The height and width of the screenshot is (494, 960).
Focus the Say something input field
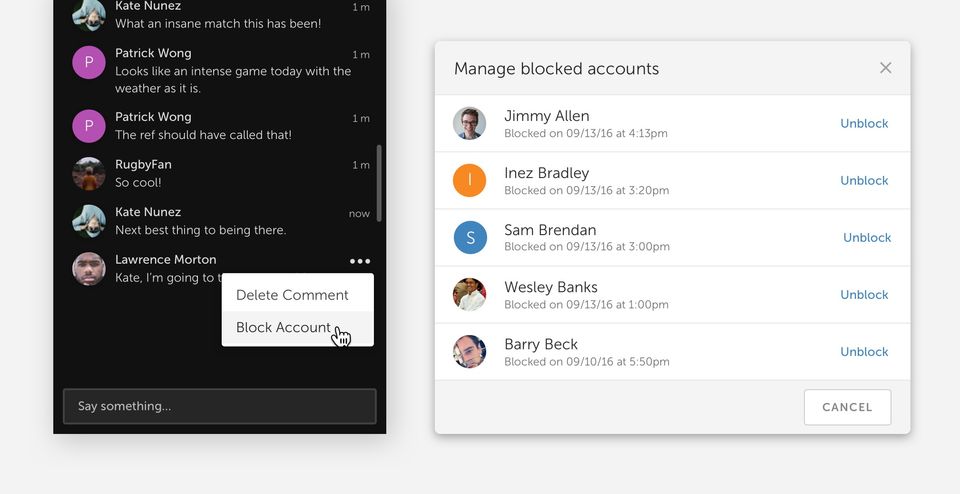(219, 406)
